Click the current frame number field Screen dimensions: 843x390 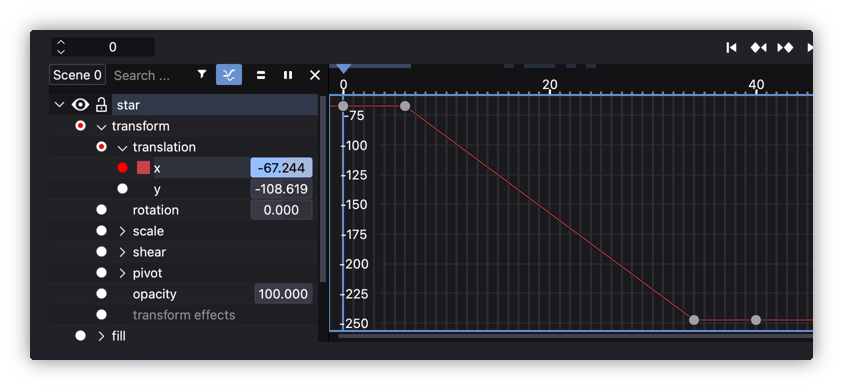[112, 47]
